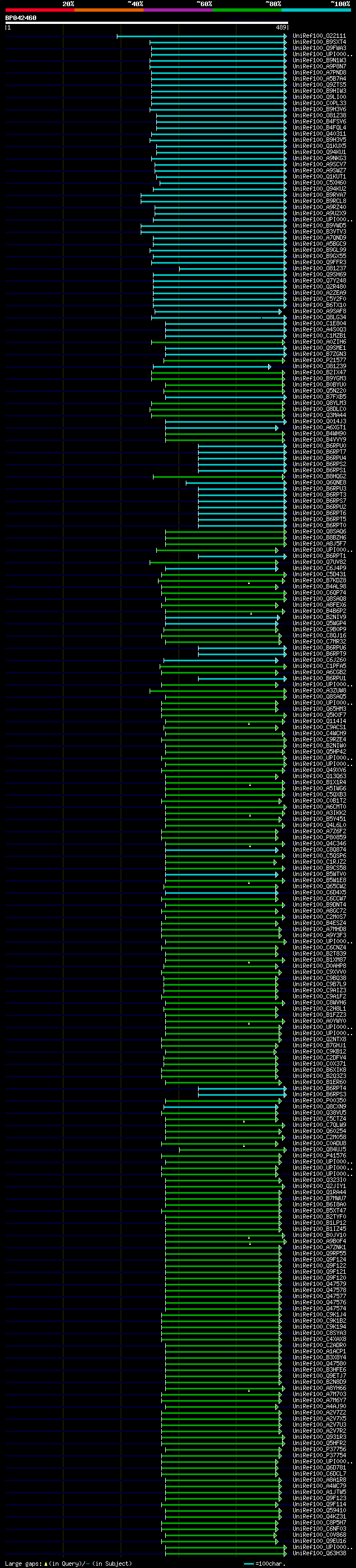Click the white query sequence bar

pyautogui.click(x=147, y=23)
